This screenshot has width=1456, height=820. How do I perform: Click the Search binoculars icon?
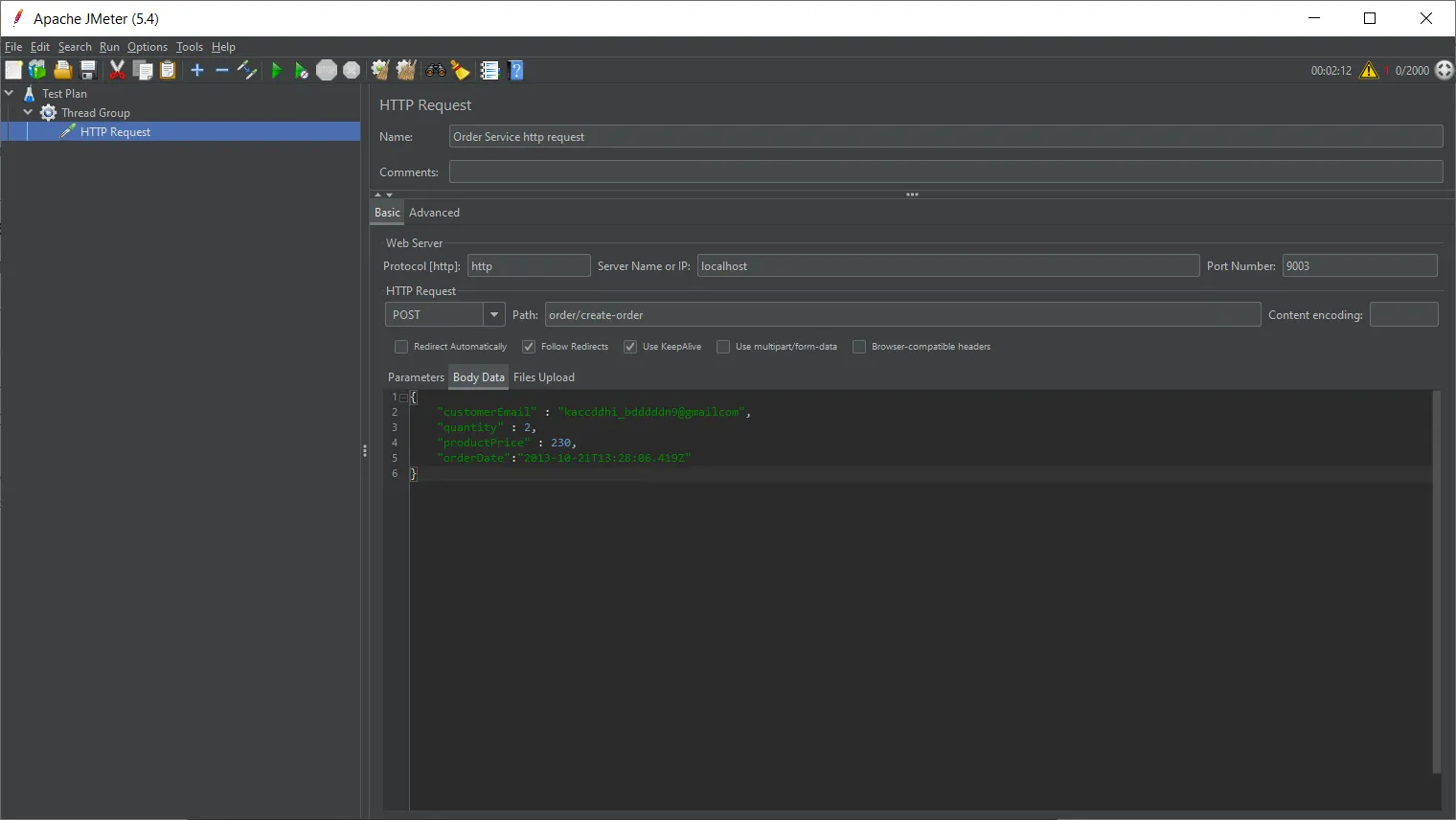[436, 70]
